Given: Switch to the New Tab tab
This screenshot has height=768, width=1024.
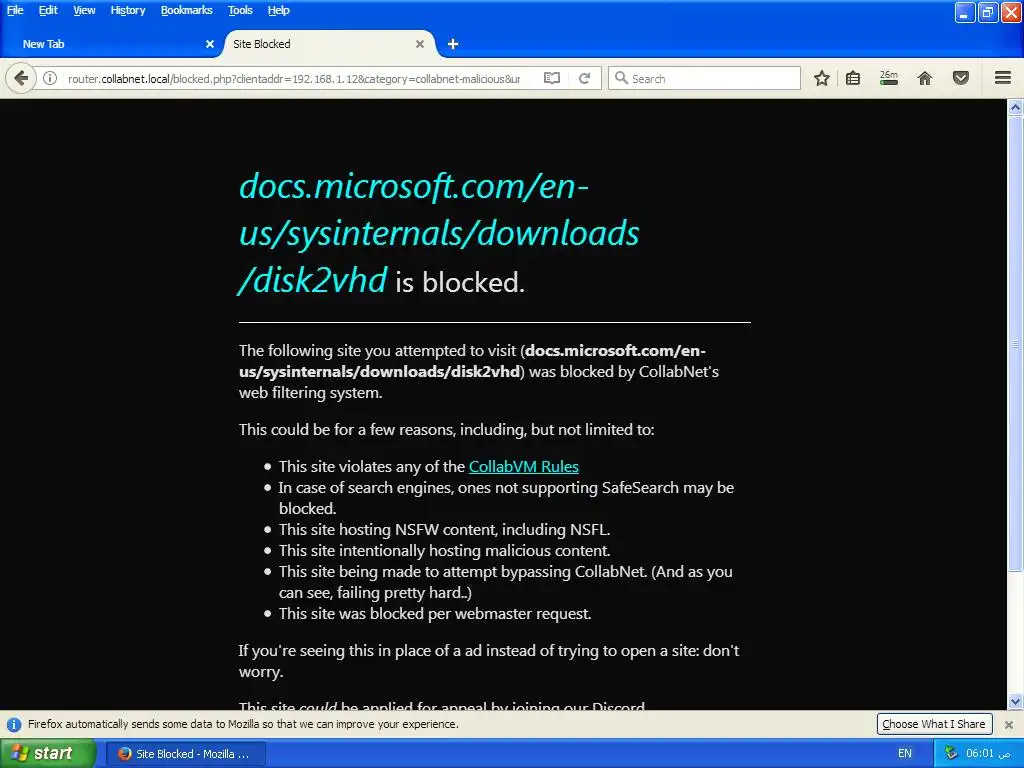Looking at the screenshot, I should click(x=111, y=44).
